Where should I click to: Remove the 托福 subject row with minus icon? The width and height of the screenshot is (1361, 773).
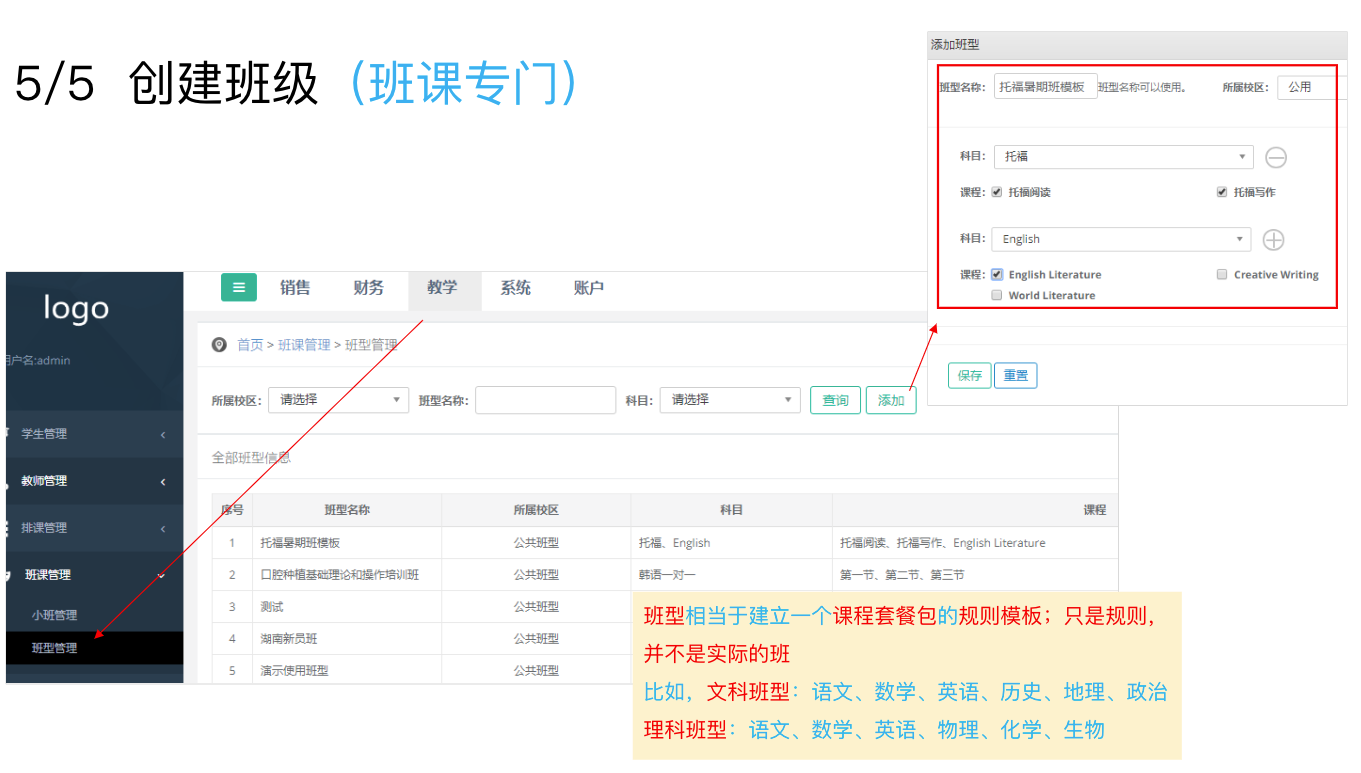pos(1276,157)
